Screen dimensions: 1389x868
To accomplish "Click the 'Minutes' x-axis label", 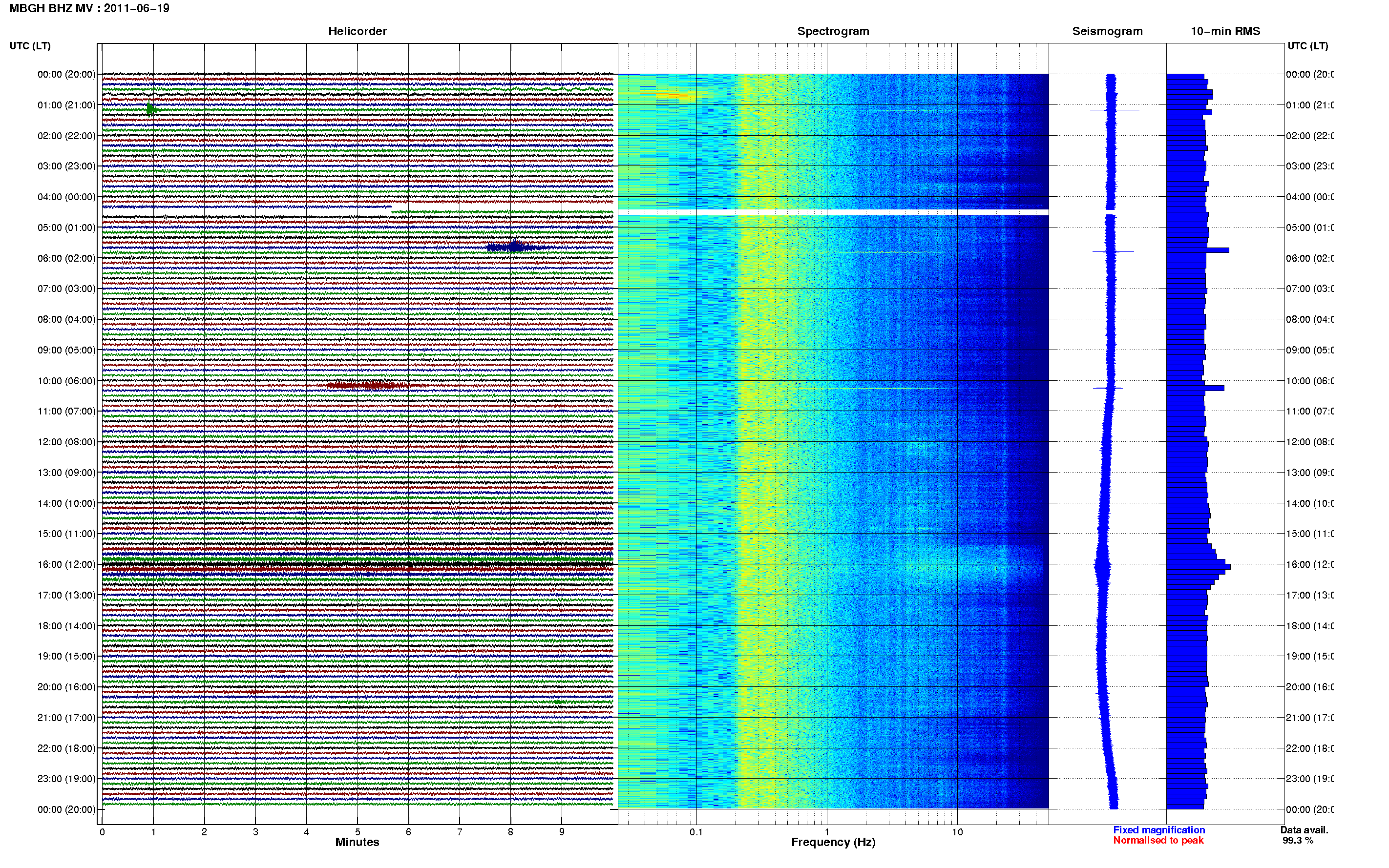I will 357,842.
